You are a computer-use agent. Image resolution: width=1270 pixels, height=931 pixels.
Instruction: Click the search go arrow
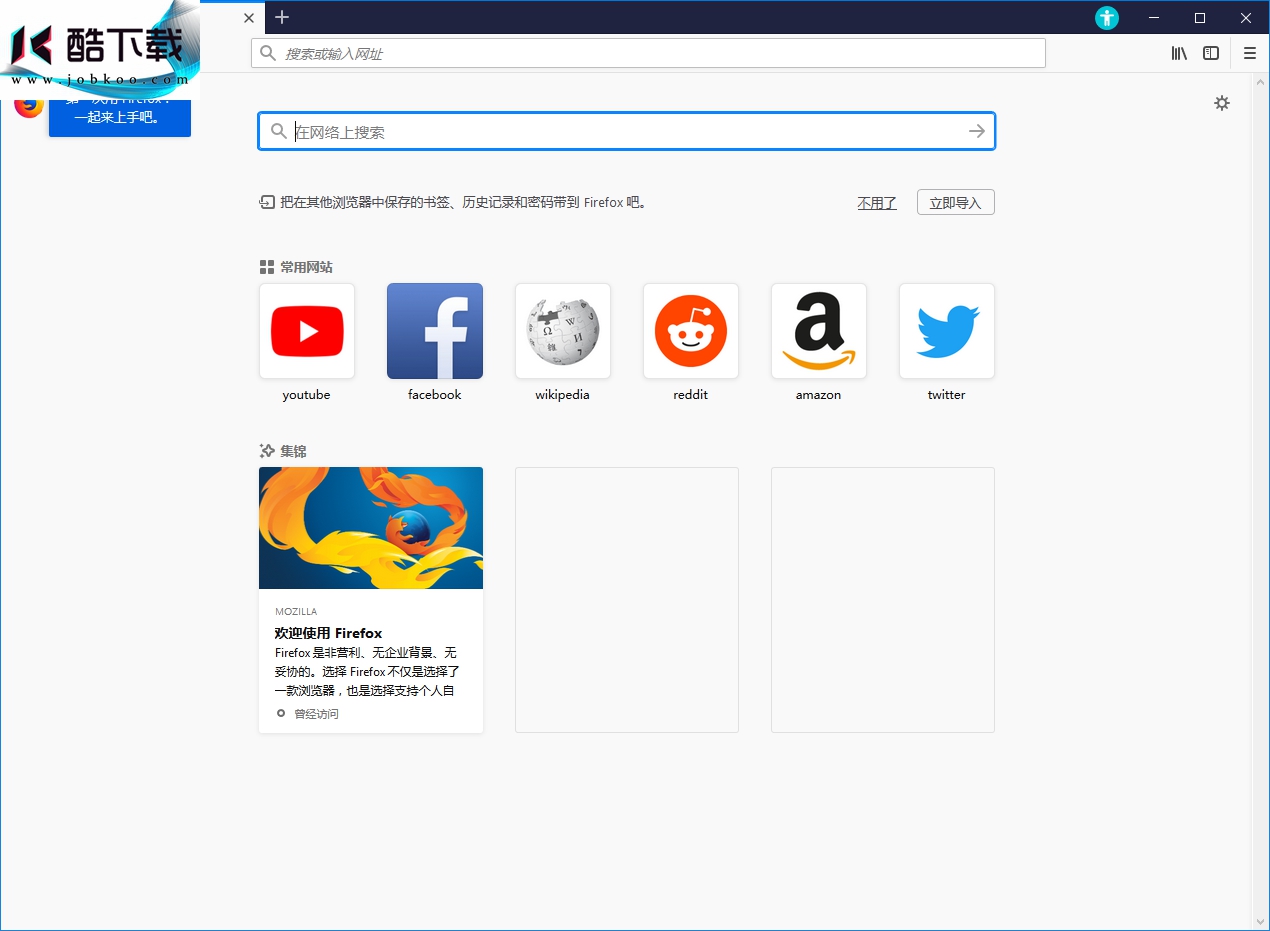coord(977,131)
